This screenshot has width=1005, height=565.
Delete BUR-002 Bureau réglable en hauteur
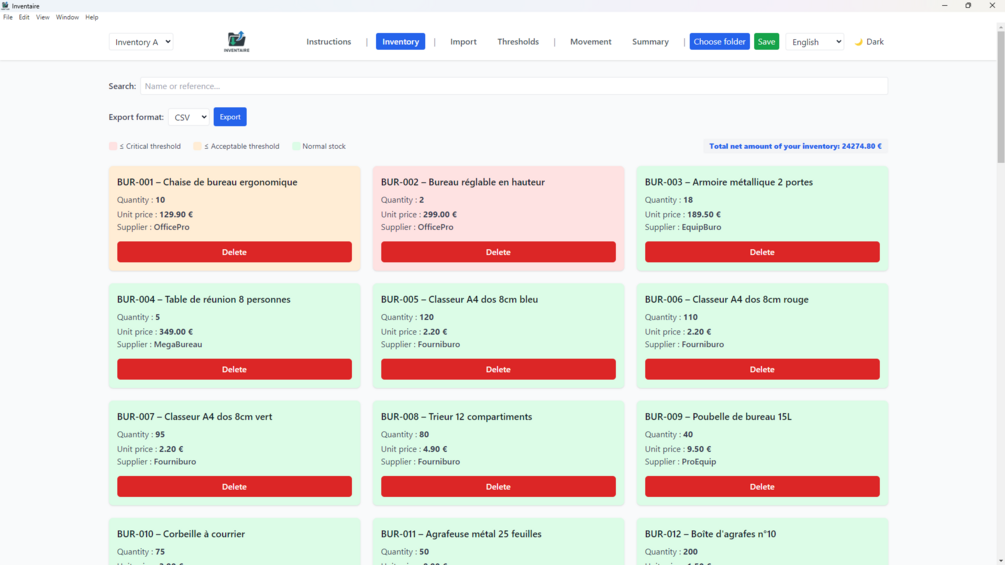pyautogui.click(x=498, y=252)
